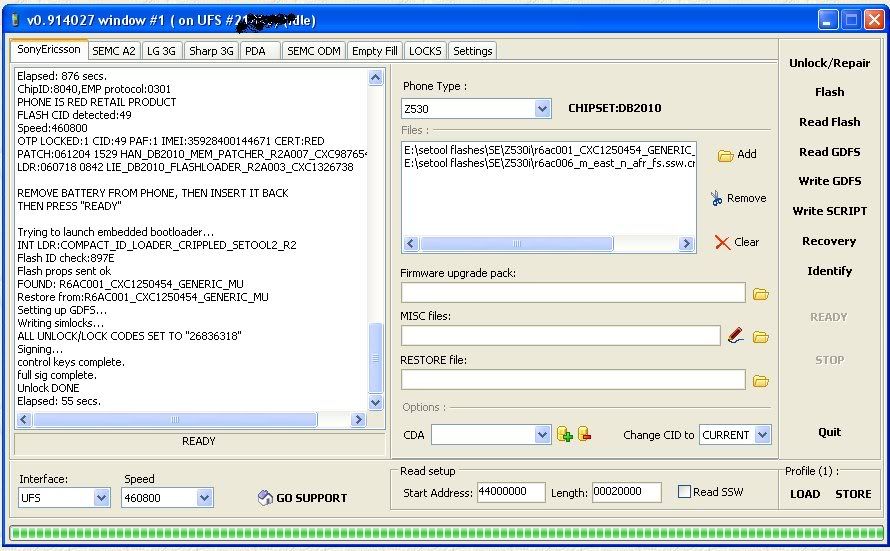890x551 pixels.
Task: Select the r6ac001 GENERIC file entry
Action: tap(549, 150)
